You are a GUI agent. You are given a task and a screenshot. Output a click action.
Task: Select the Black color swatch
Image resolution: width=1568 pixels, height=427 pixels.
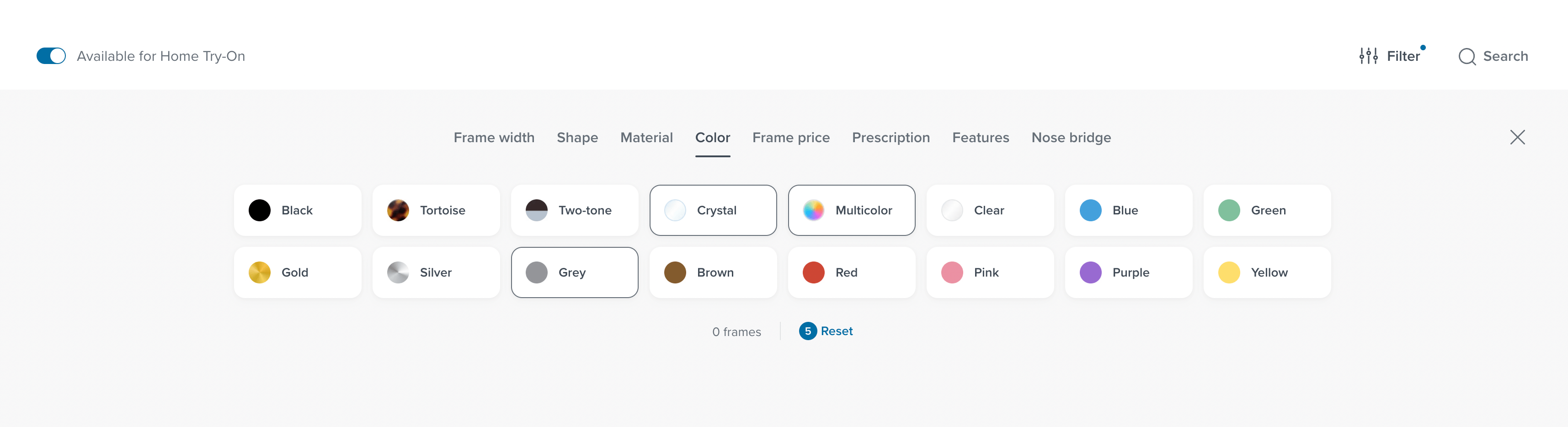tap(298, 210)
